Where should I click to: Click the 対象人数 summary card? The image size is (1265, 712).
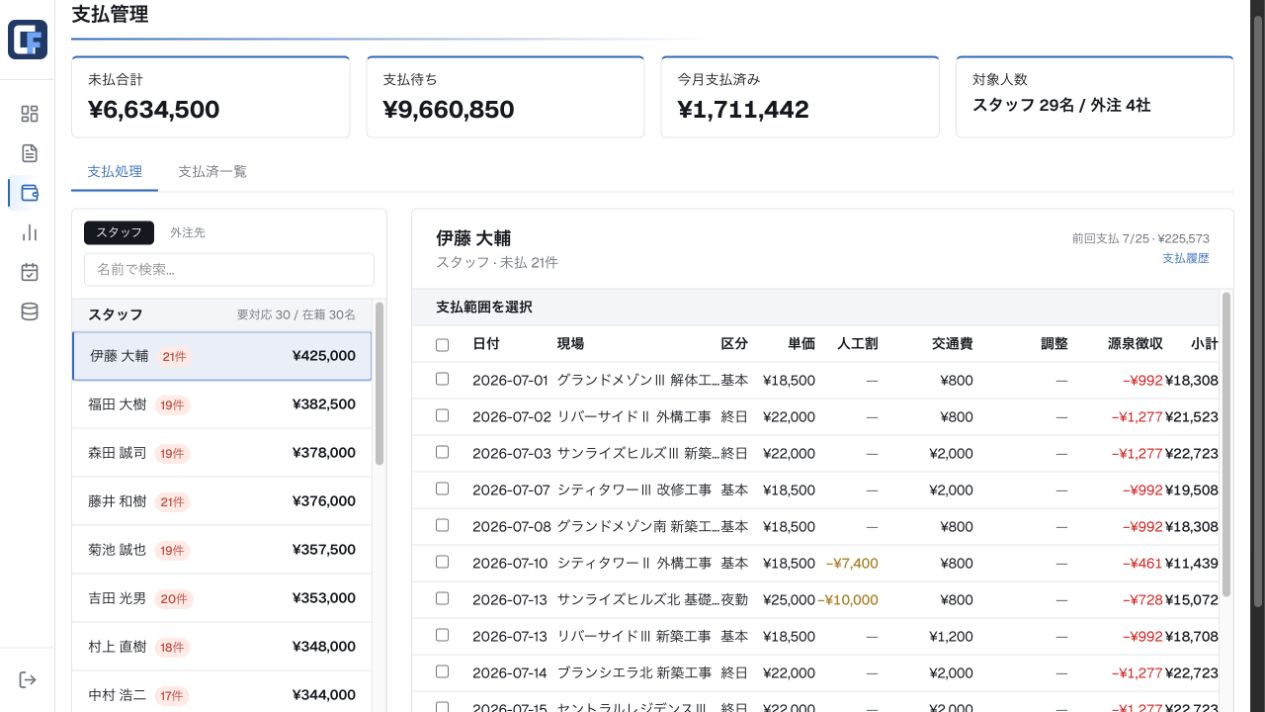[x=1095, y=96]
